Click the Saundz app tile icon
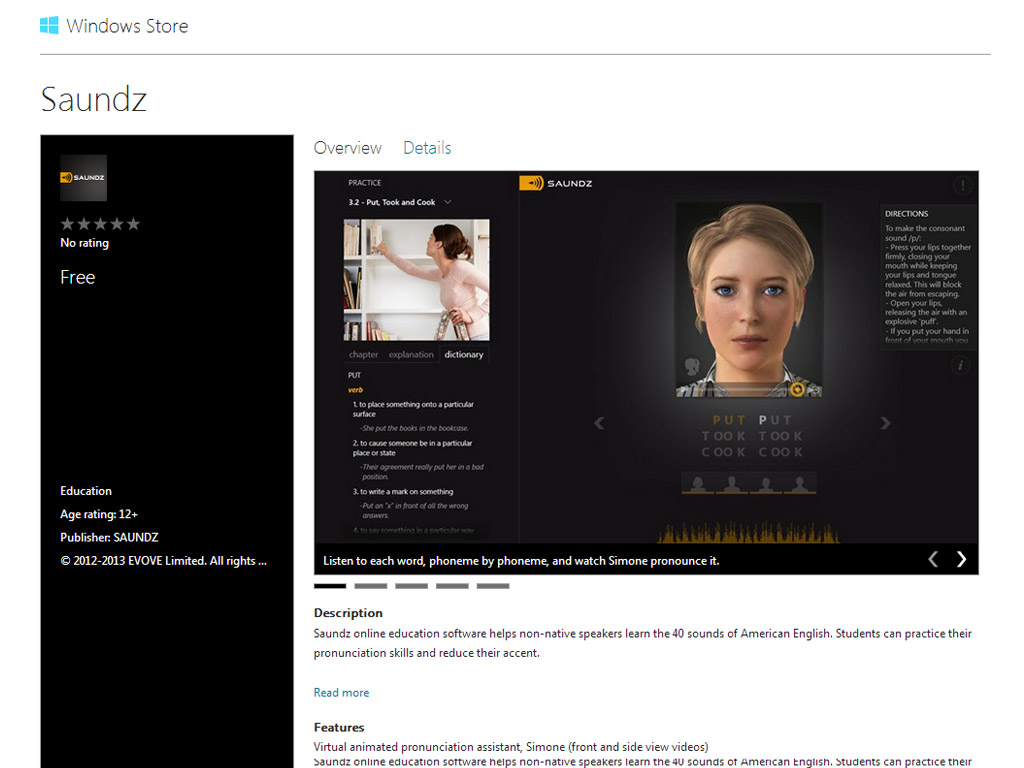This screenshot has width=1024, height=768. pyautogui.click(x=83, y=178)
